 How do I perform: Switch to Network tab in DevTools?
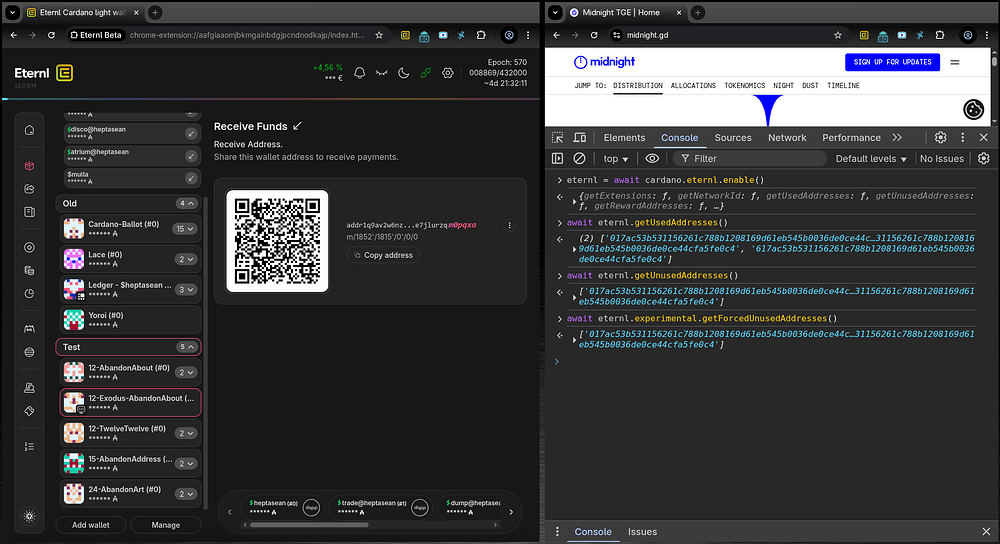pyautogui.click(x=787, y=138)
